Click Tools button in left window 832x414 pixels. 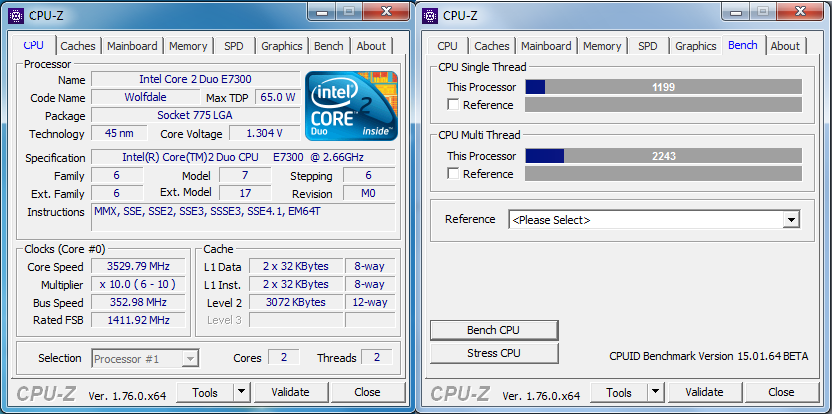pos(205,392)
